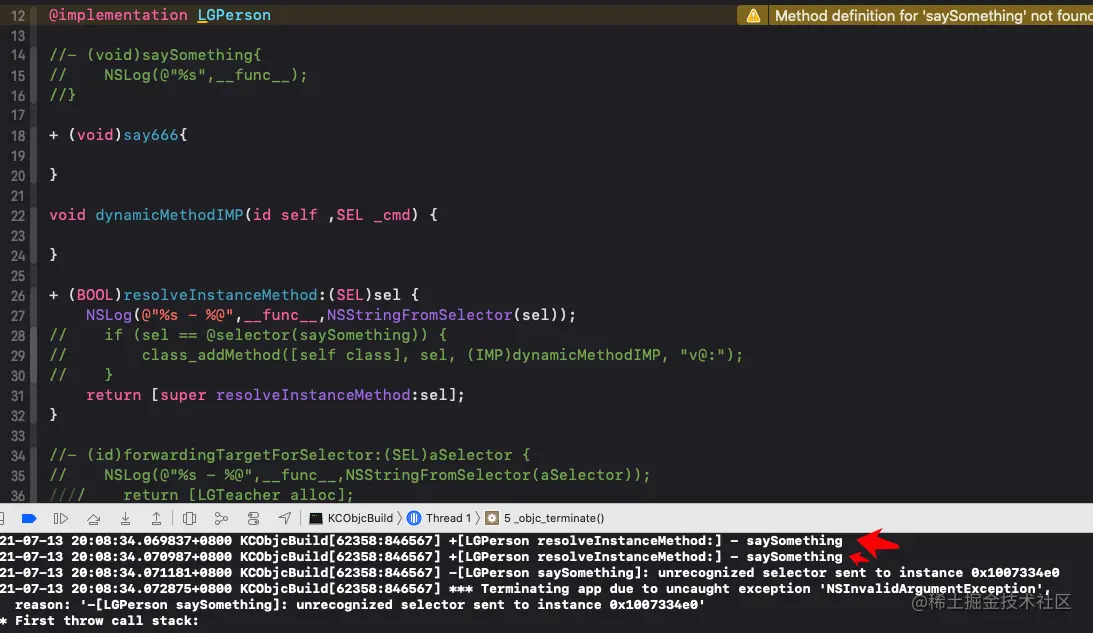
Task: Open the Debug View Hierarchy icon
Action: point(189,518)
